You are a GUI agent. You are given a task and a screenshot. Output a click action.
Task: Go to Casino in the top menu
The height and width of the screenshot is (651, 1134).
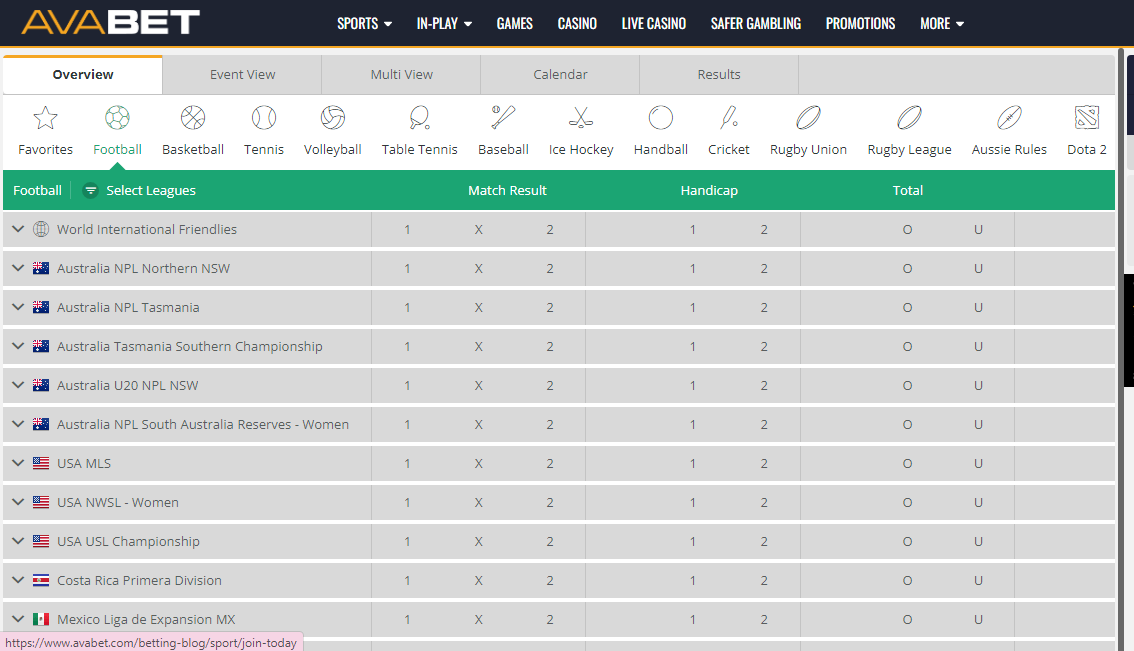click(x=577, y=24)
